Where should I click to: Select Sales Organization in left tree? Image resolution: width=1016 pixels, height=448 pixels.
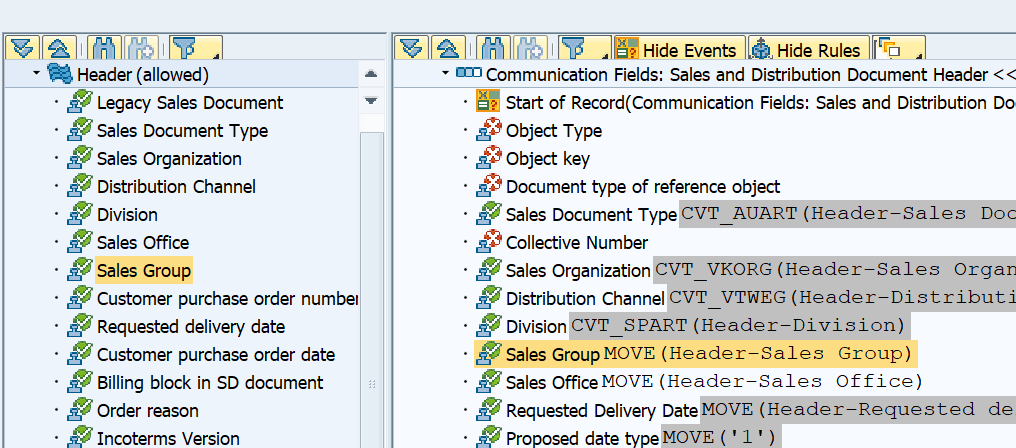[169, 159]
